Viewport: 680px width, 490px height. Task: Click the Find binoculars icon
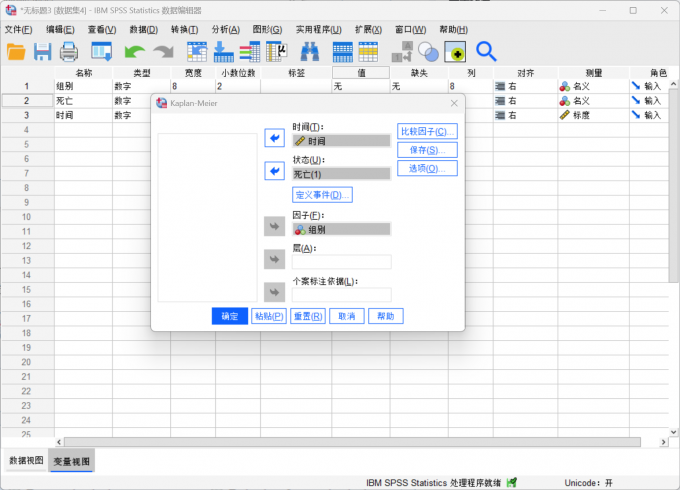(309, 51)
